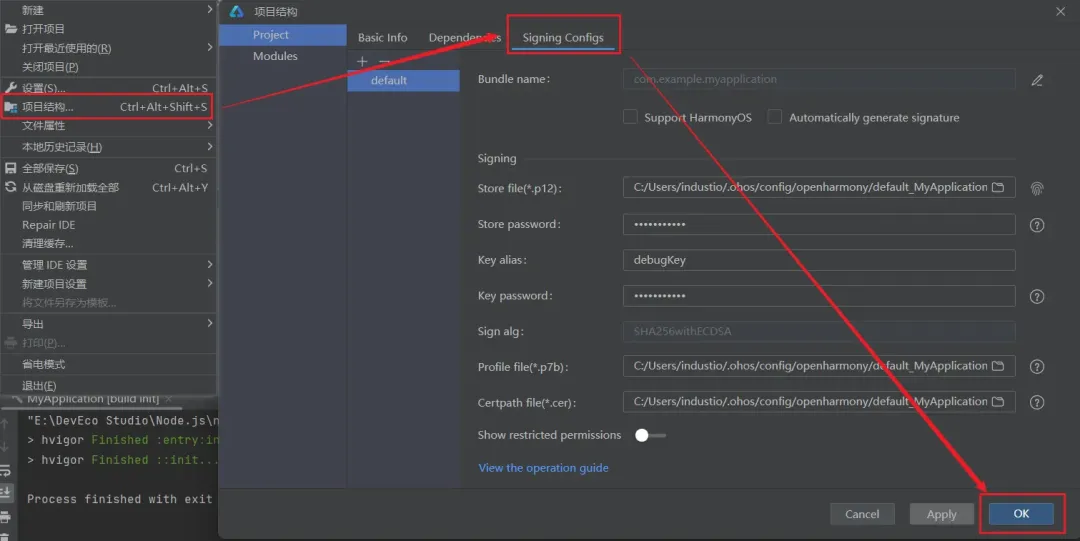Expand the 新建项目设置 submenu
Viewport: 1080px width, 541px height.
point(210,283)
